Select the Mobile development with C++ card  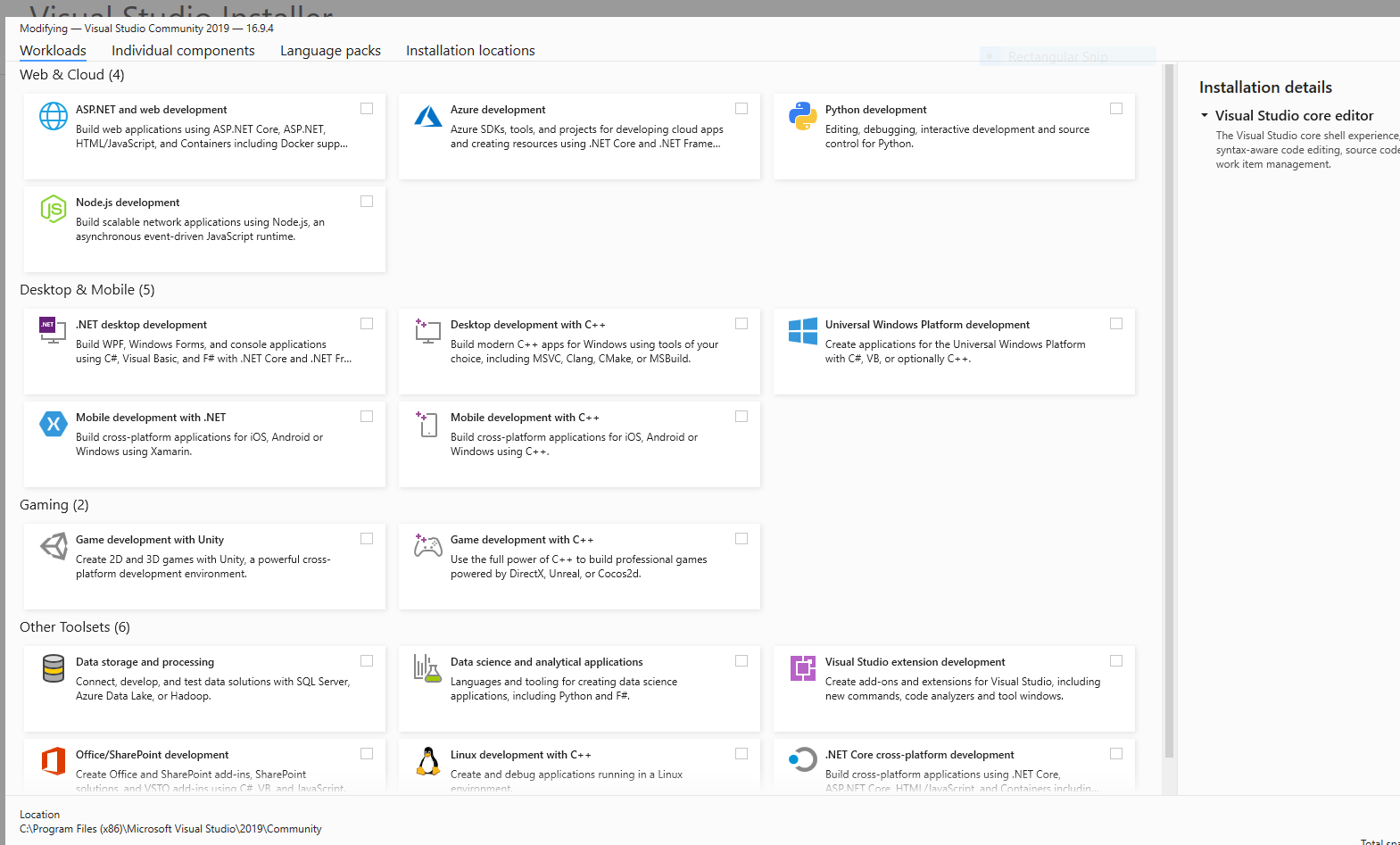[x=578, y=443]
